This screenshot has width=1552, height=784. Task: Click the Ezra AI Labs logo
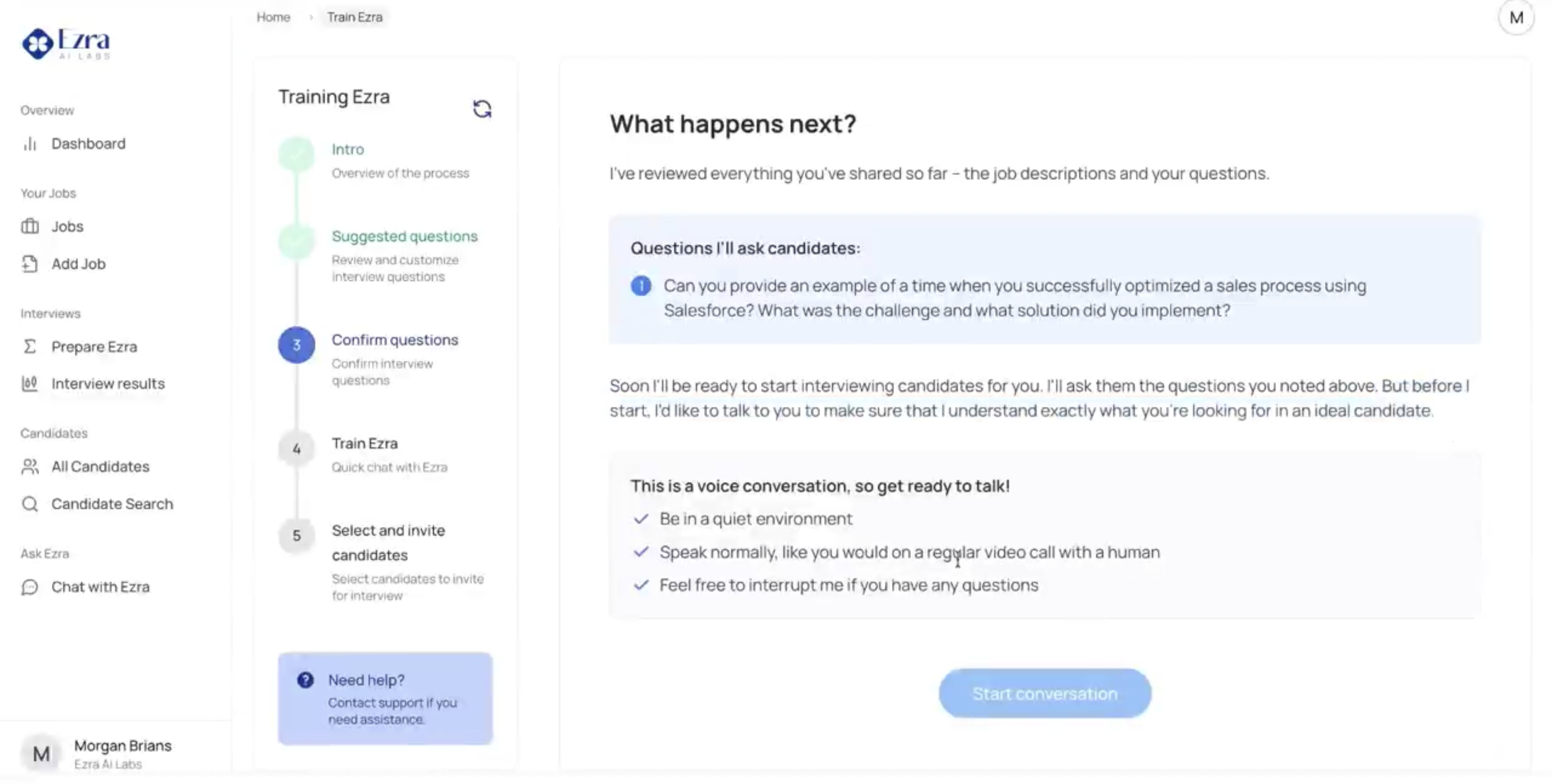coord(66,43)
